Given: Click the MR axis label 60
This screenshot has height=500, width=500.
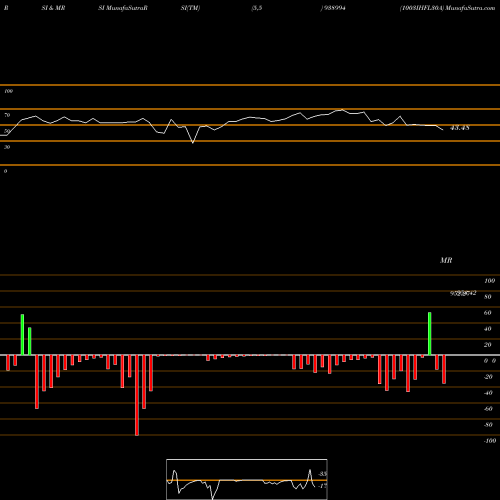Looking at the screenshot, I should (x=488, y=313).
